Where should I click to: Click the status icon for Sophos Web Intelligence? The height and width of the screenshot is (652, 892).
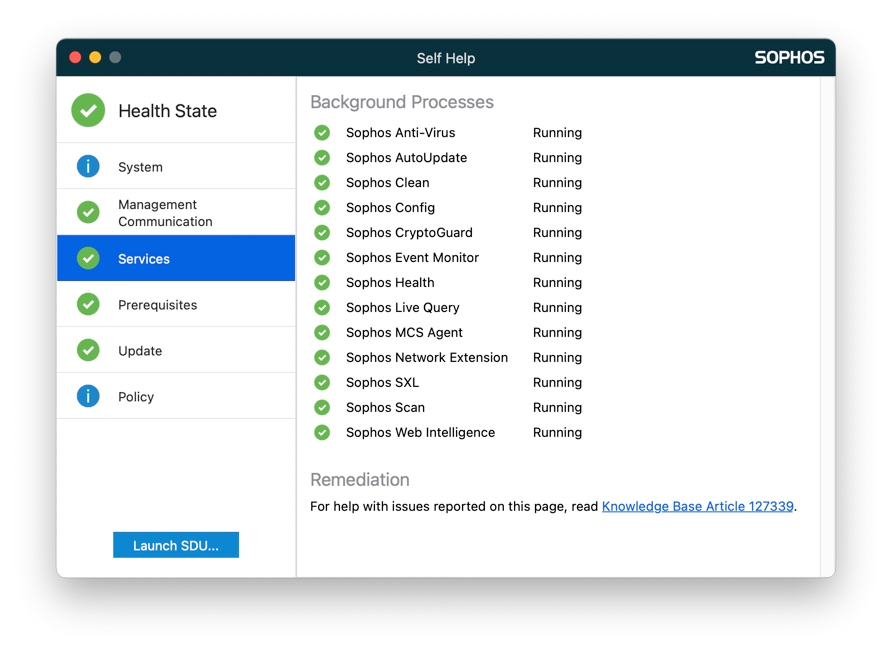pyautogui.click(x=322, y=432)
